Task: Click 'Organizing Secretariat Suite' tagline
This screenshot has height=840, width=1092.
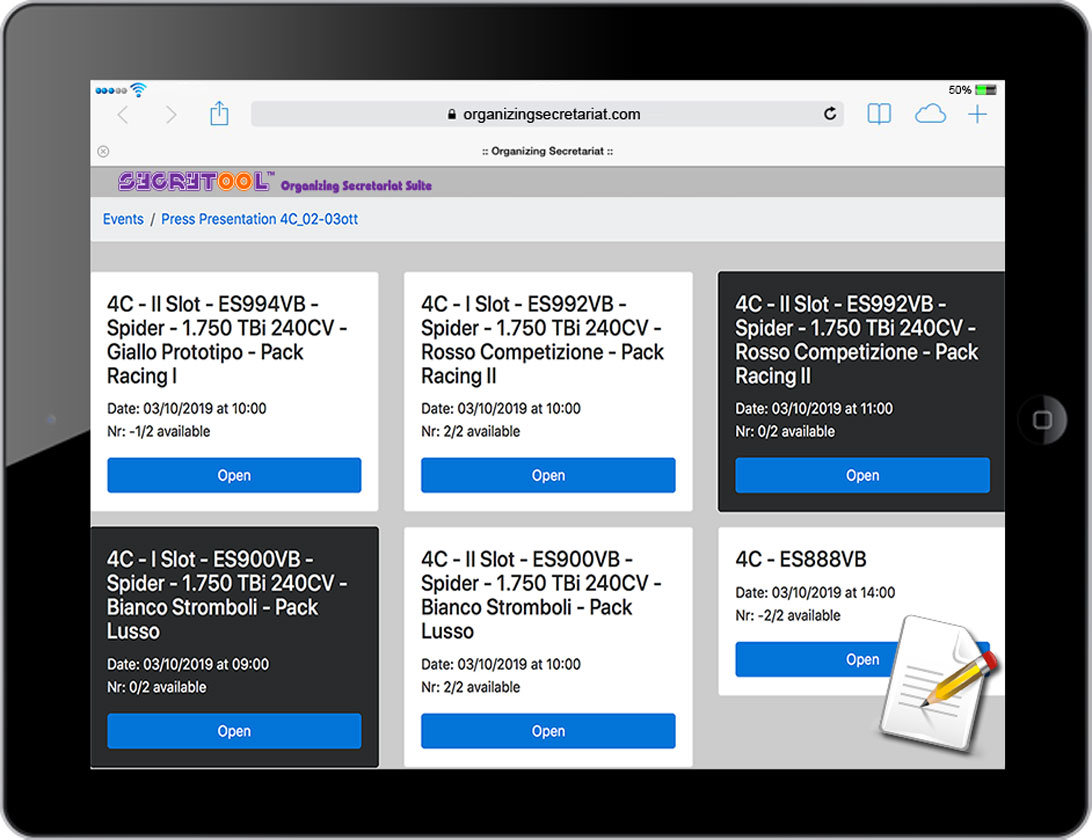Action: (356, 185)
